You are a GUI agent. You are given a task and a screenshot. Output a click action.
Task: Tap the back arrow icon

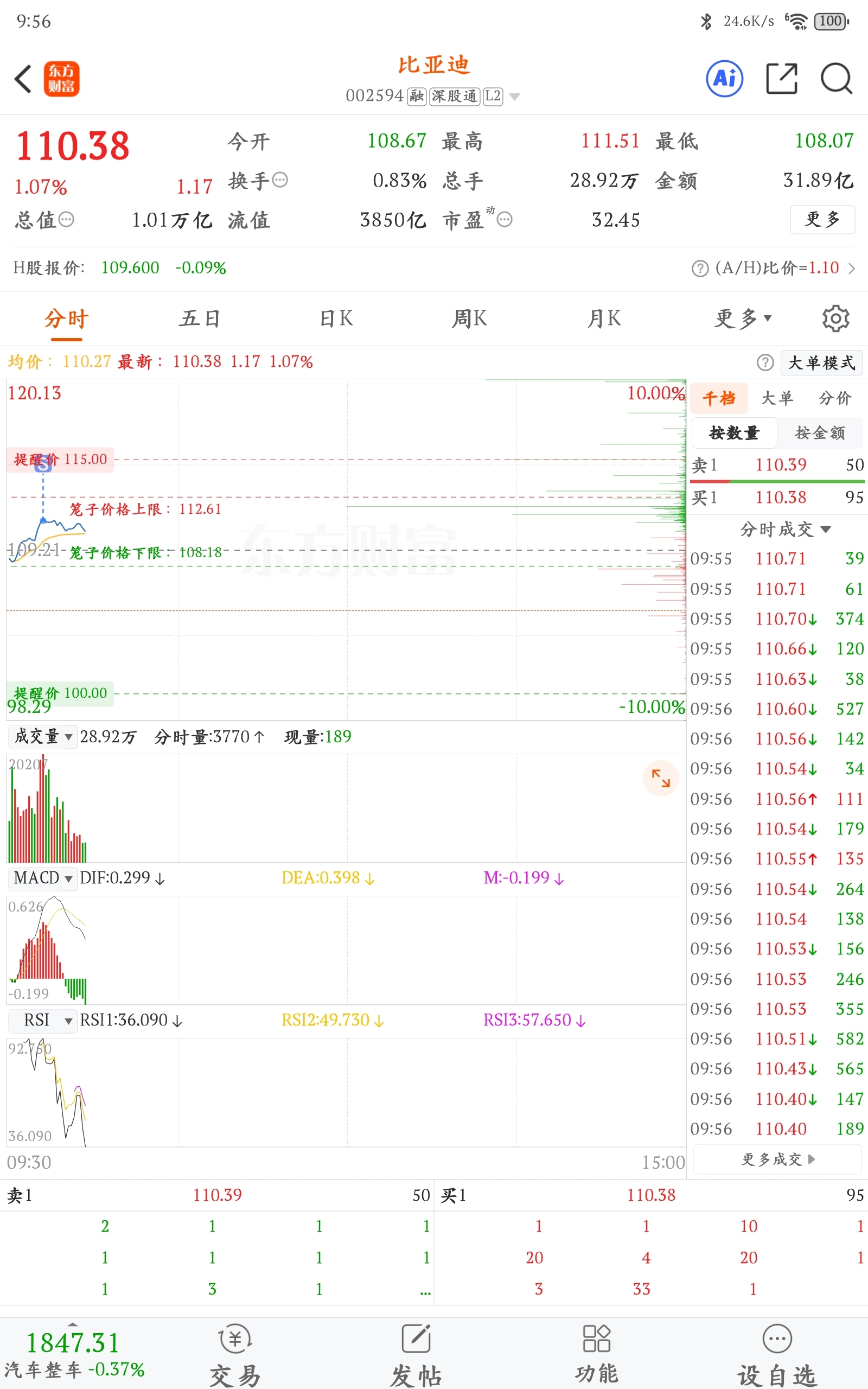point(23,79)
